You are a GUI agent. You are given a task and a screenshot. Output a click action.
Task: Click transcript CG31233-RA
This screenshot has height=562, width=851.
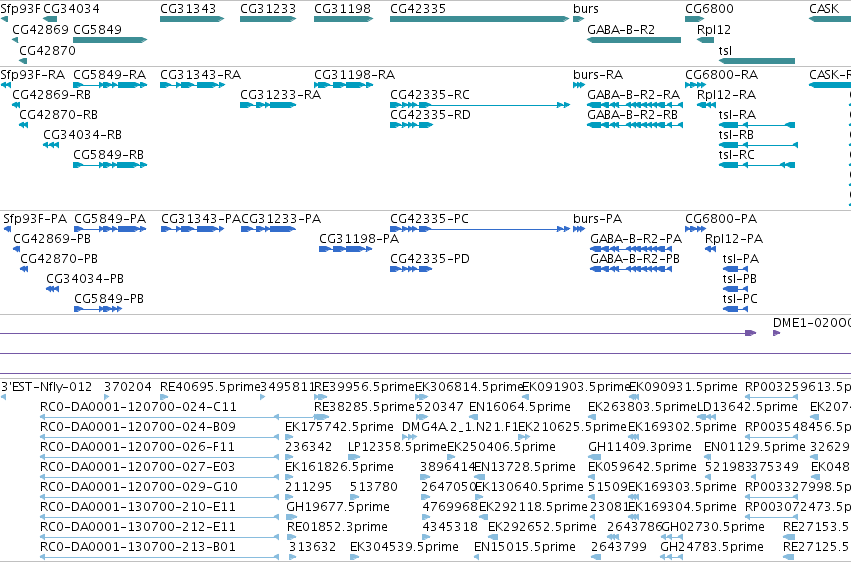(x=268, y=105)
